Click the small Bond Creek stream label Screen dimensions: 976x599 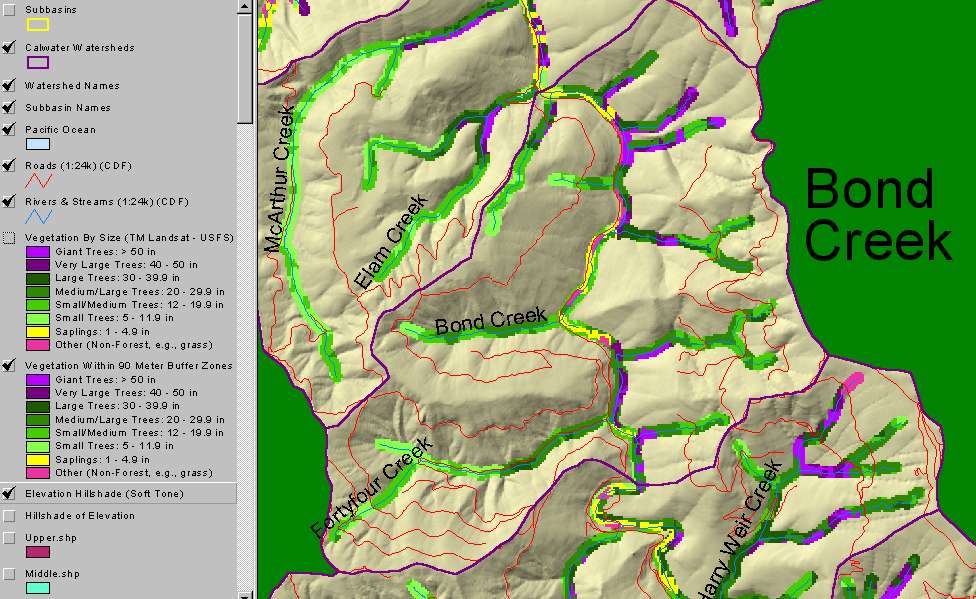490,321
